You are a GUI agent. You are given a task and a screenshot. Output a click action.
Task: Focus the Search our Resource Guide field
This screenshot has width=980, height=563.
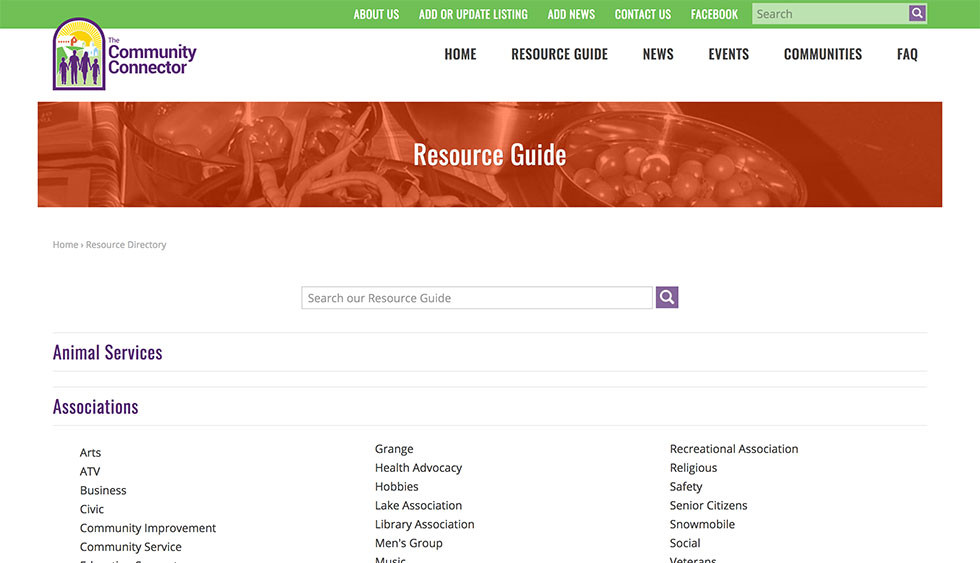[x=477, y=298]
